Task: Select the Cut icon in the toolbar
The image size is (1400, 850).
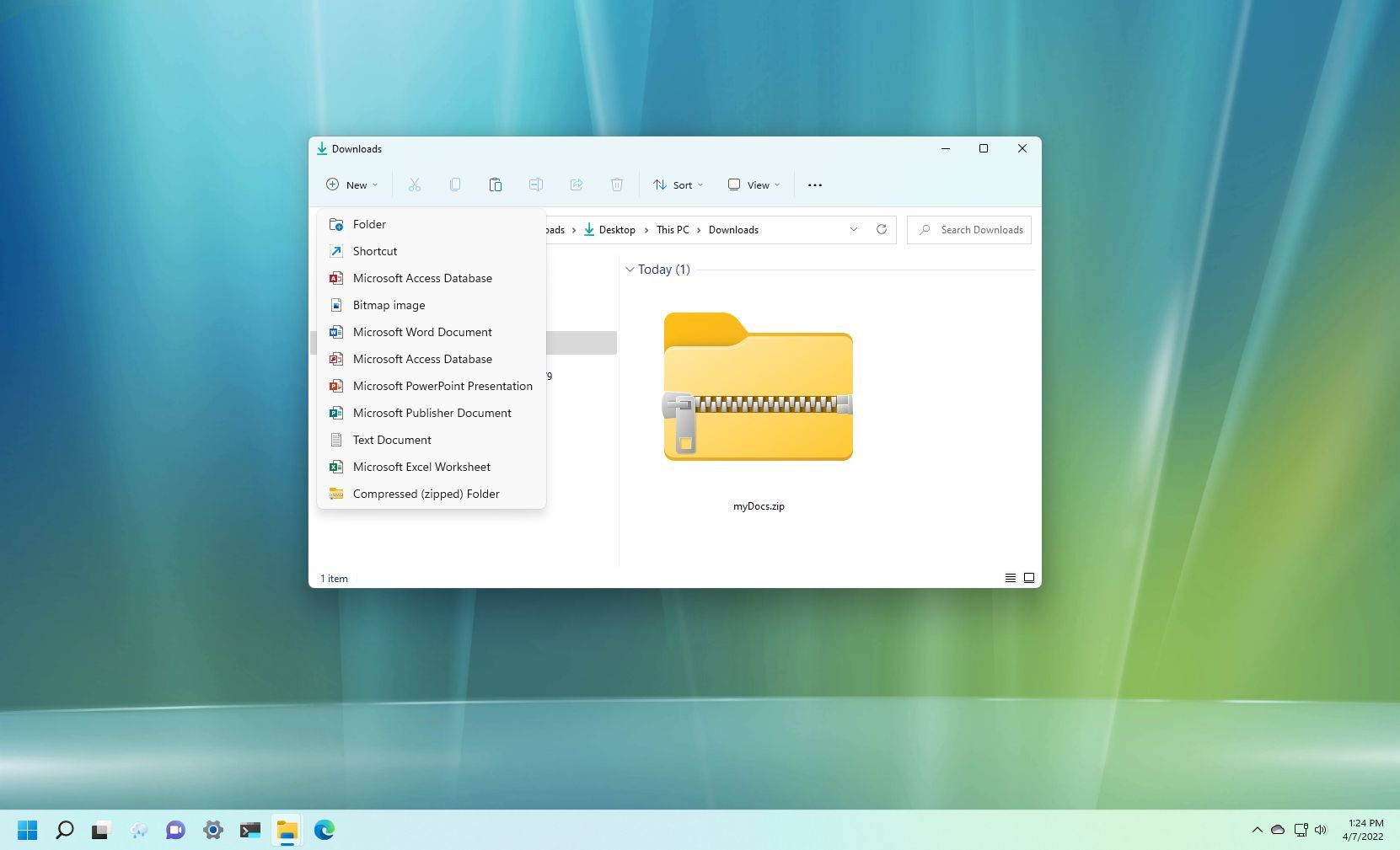Action: click(414, 184)
